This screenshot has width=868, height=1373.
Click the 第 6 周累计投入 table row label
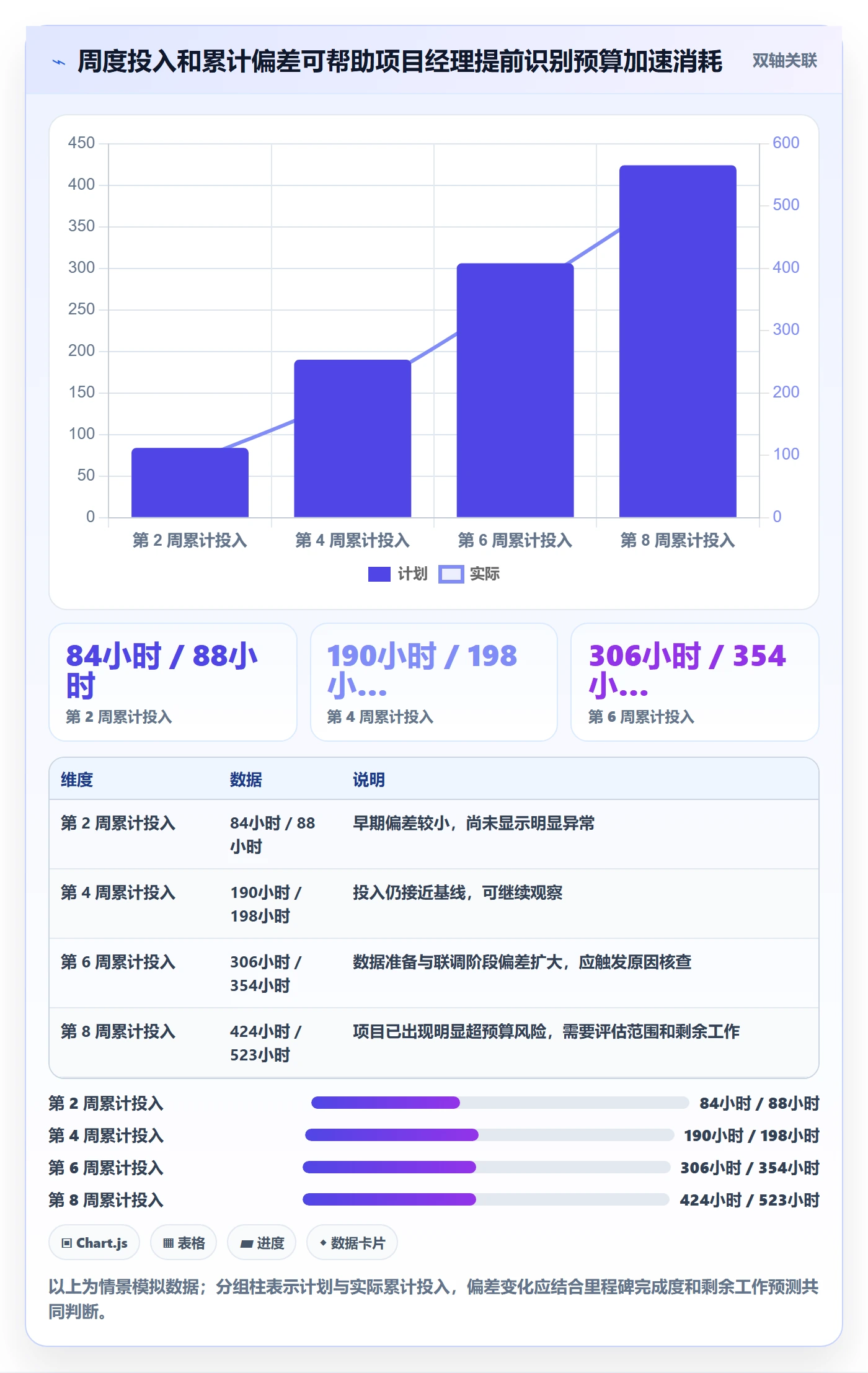118,962
